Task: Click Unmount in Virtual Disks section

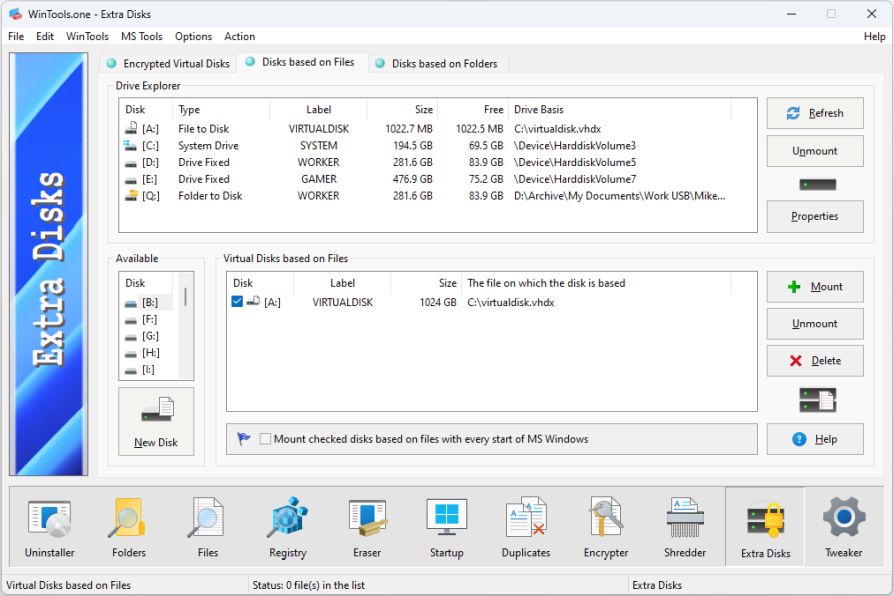Action: click(815, 323)
